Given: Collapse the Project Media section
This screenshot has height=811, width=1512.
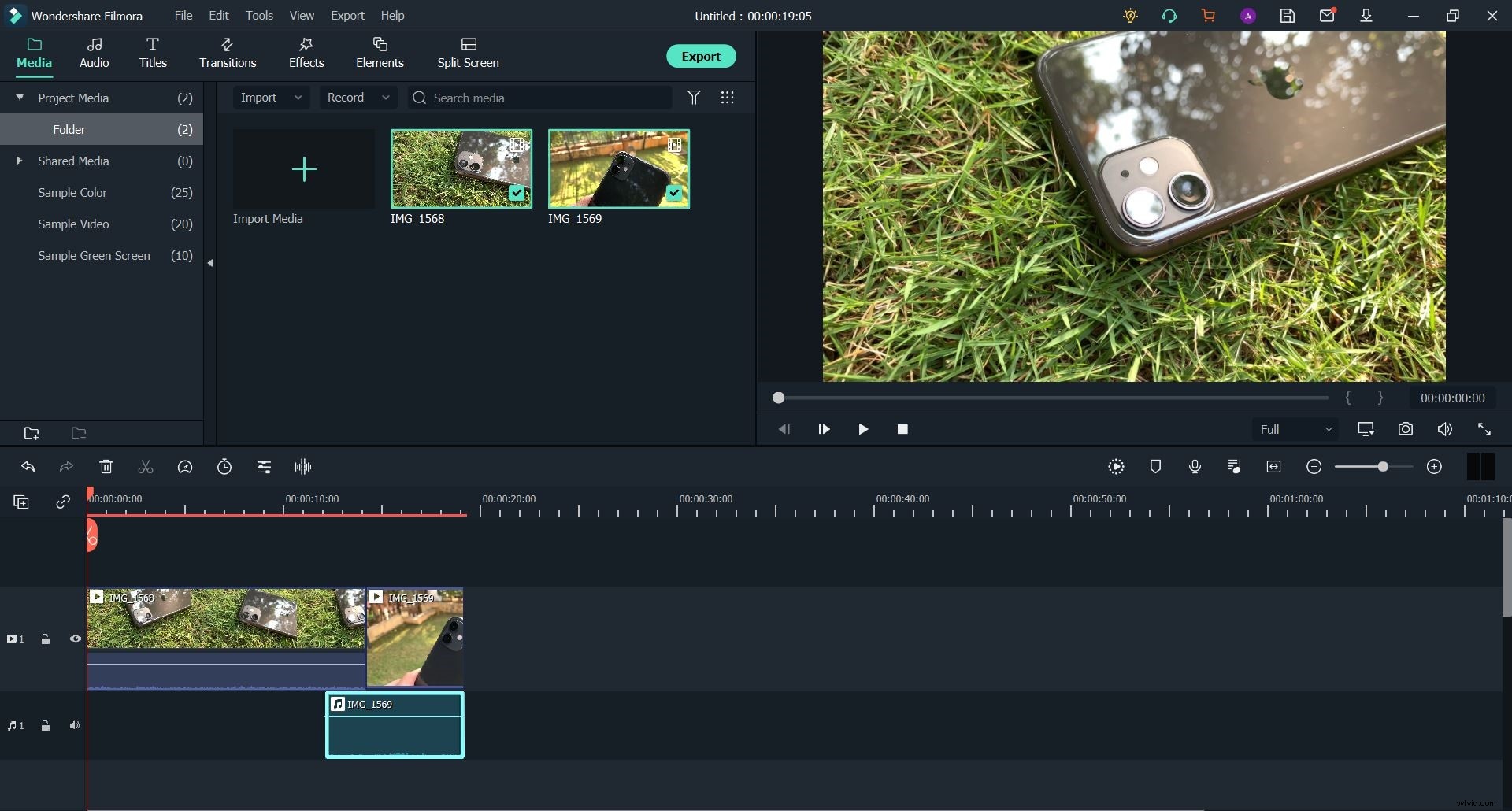Looking at the screenshot, I should pyautogui.click(x=19, y=98).
